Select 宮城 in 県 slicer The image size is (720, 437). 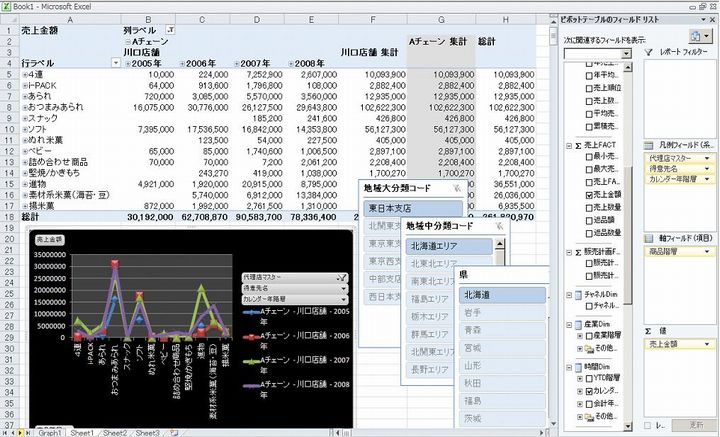pyautogui.click(x=502, y=348)
